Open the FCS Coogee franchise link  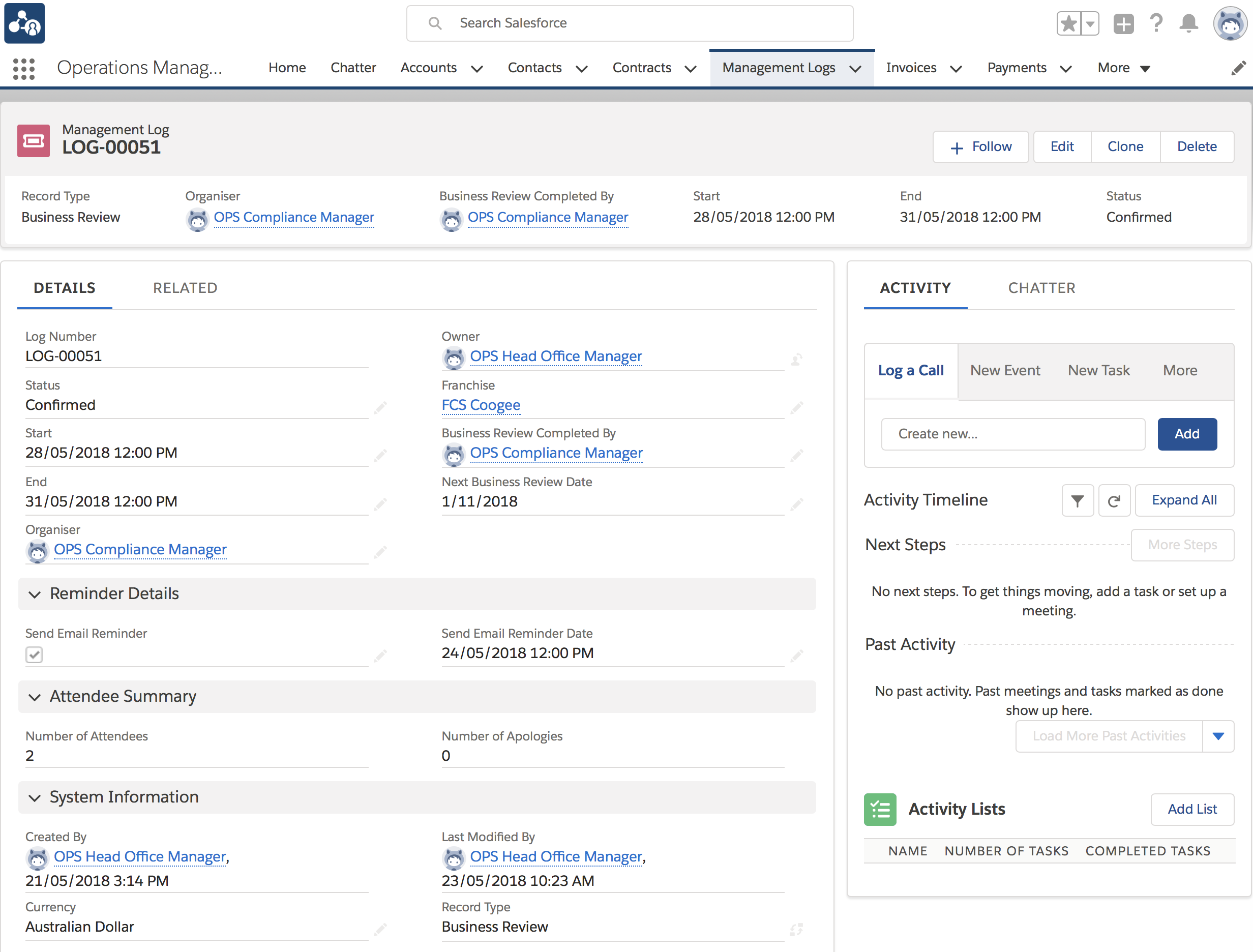point(481,405)
